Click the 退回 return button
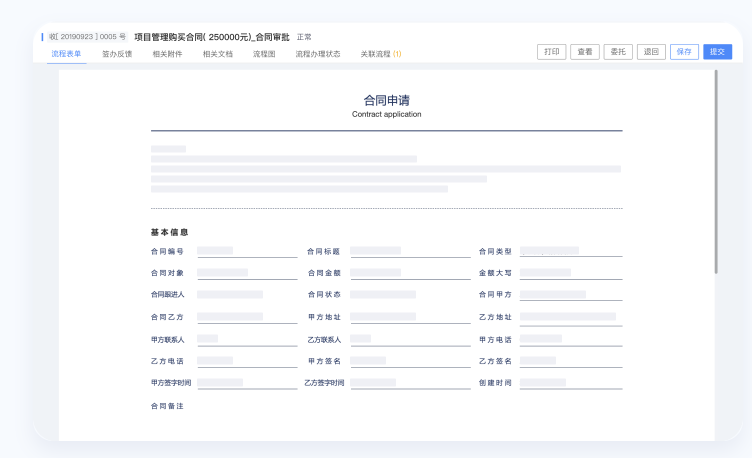Image resolution: width=752 pixels, height=458 pixels. 651,52
